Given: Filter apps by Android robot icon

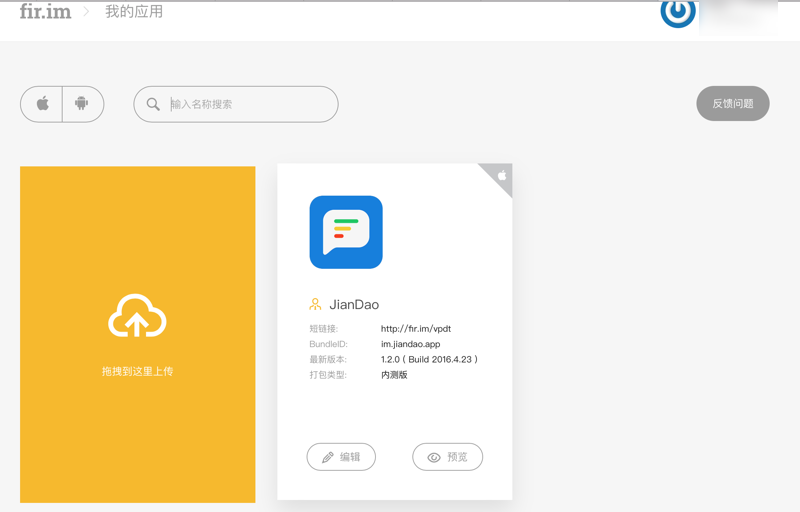Looking at the screenshot, I should [82, 104].
